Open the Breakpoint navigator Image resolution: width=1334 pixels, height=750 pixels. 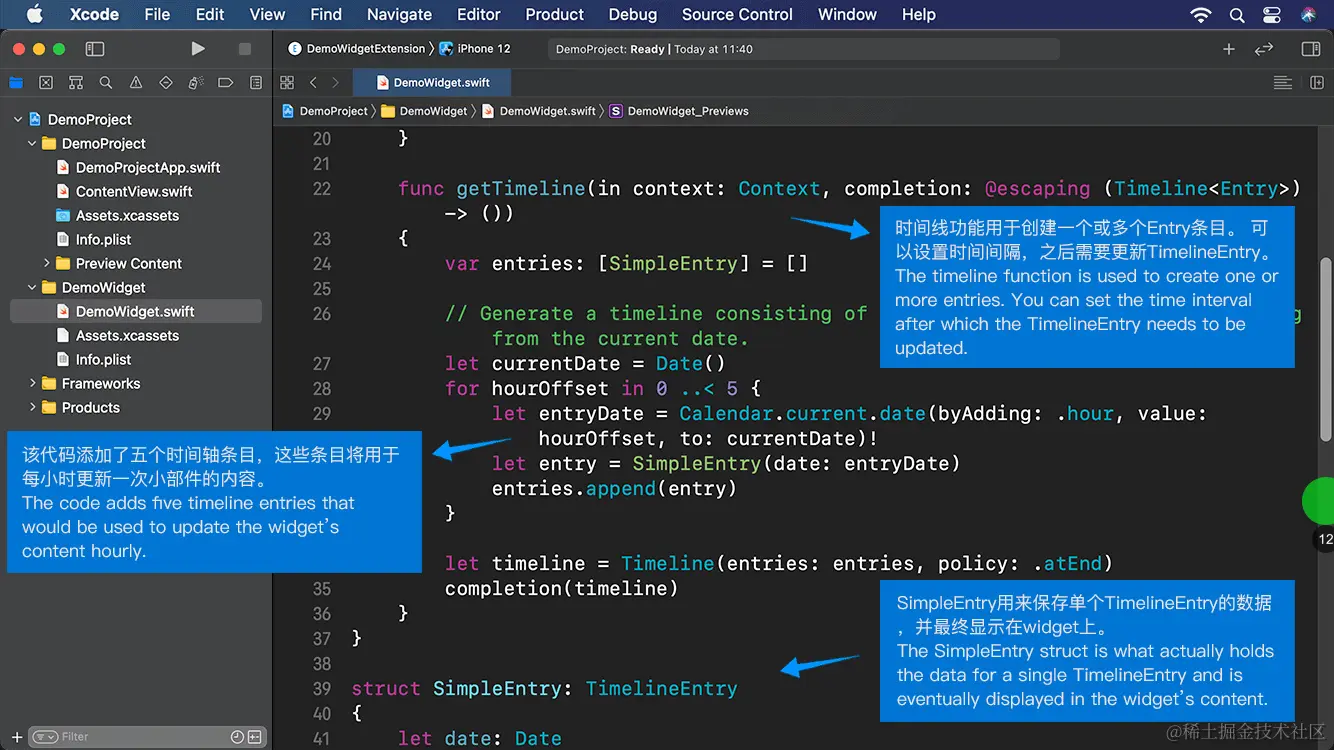[x=226, y=83]
